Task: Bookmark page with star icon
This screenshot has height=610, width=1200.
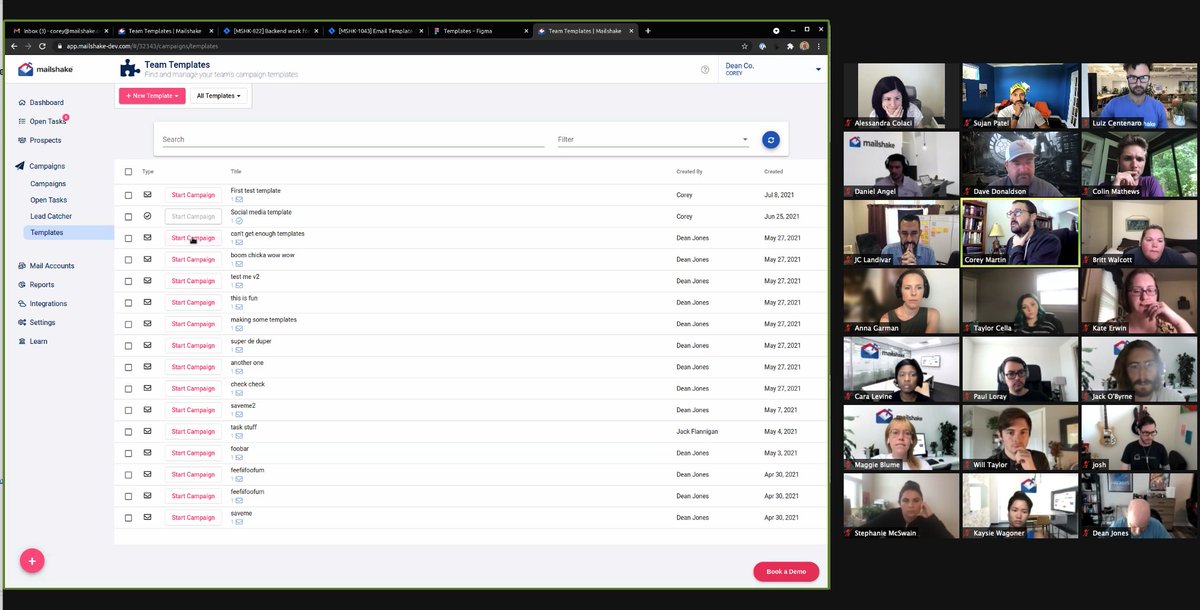Action: pyautogui.click(x=744, y=46)
